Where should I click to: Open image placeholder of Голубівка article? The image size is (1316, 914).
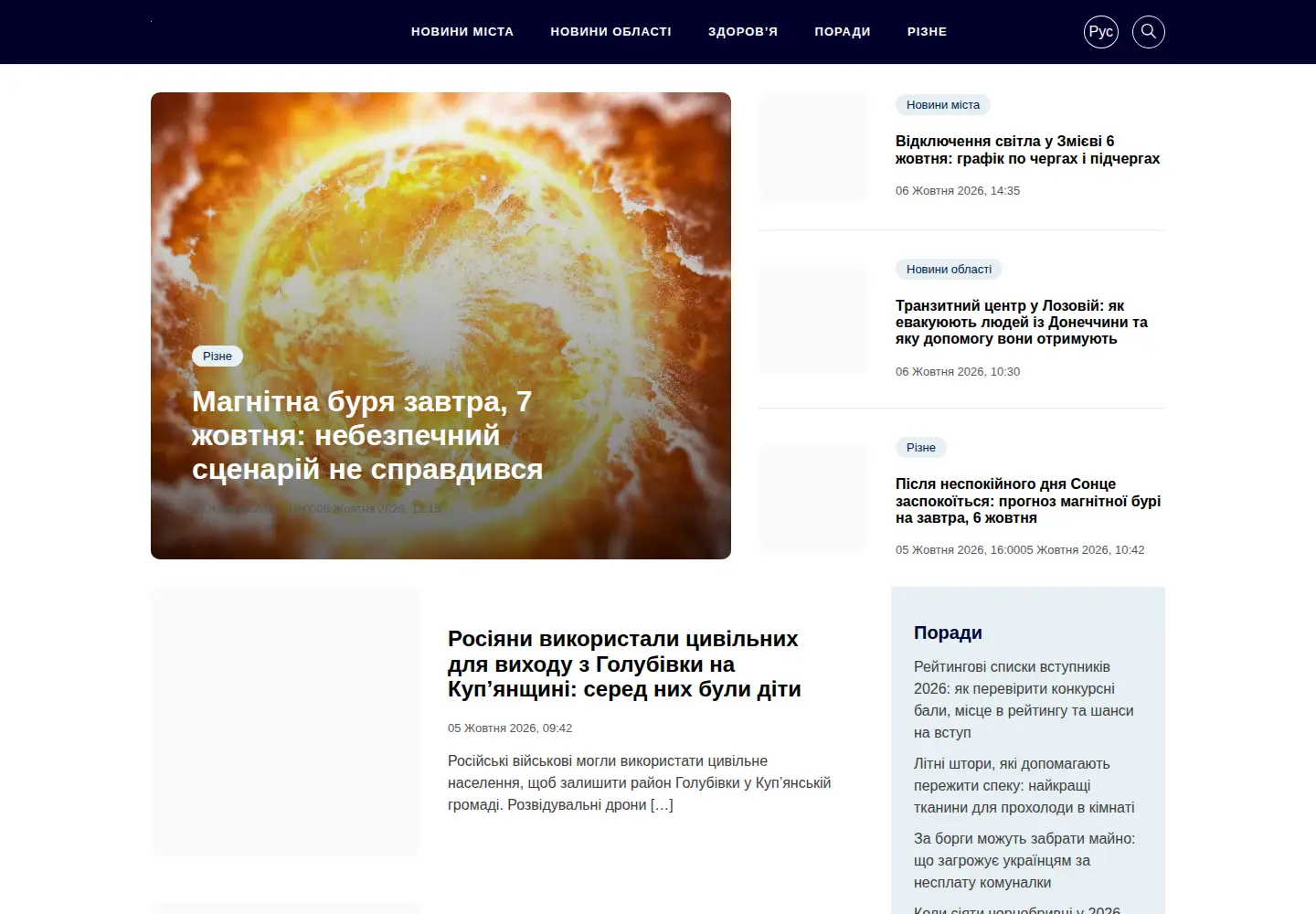(x=285, y=721)
